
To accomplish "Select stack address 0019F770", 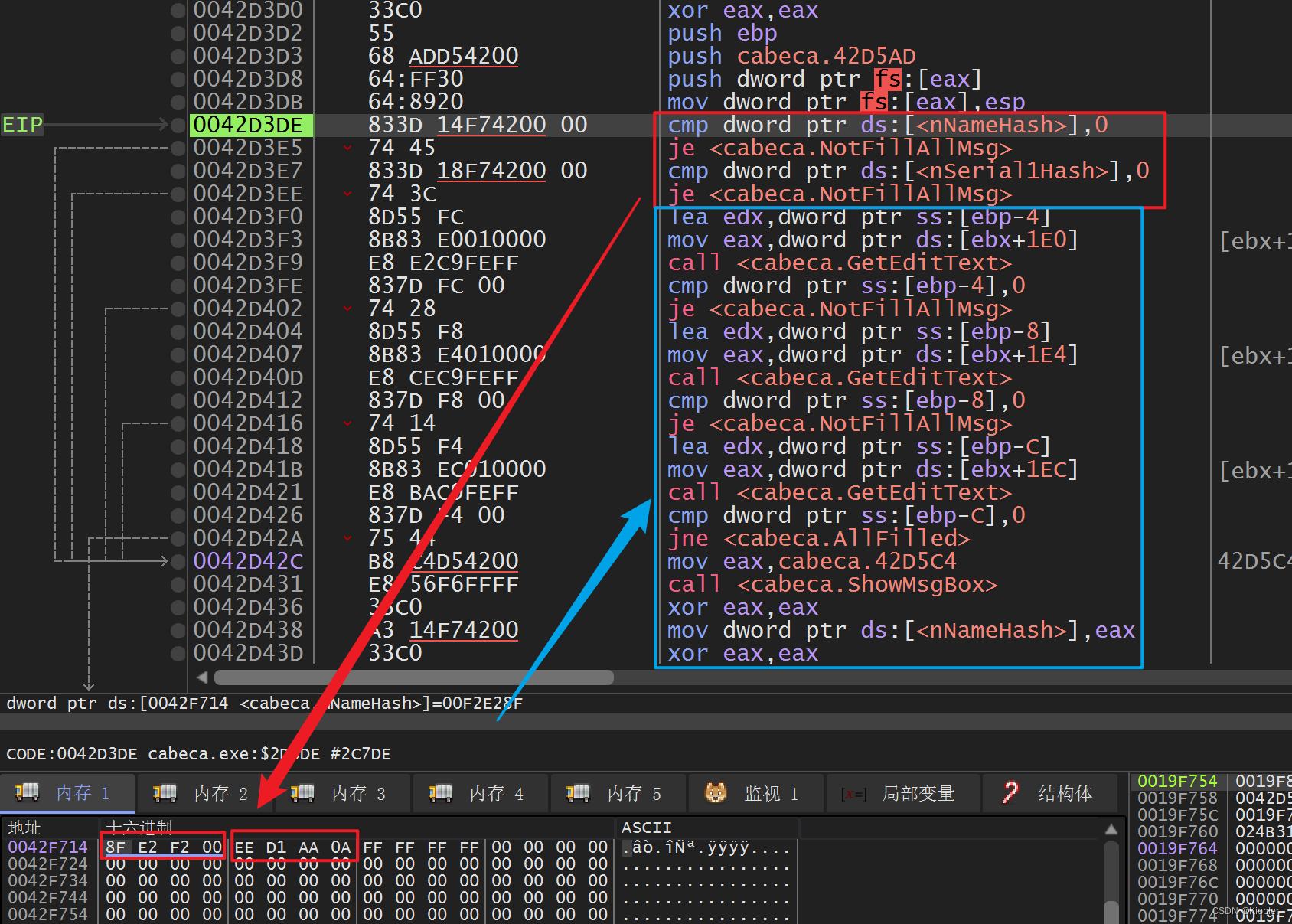I will 1177,899.
